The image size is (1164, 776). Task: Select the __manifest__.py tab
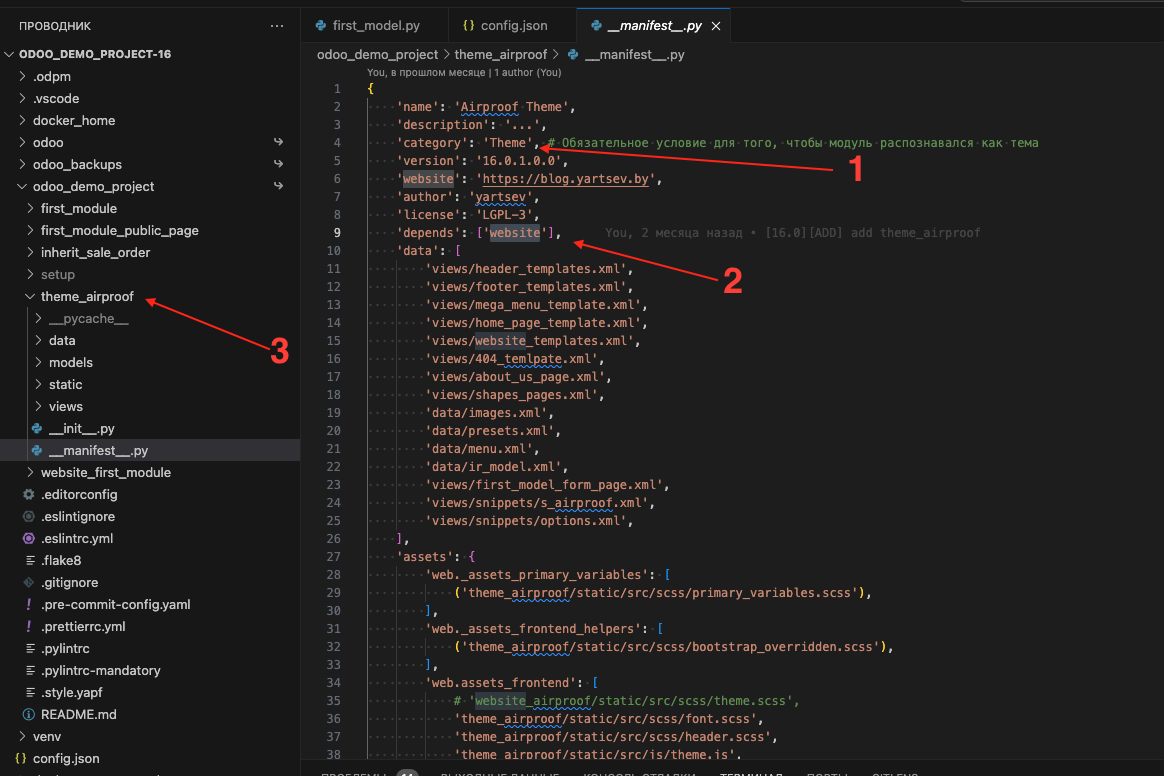[x=654, y=25]
